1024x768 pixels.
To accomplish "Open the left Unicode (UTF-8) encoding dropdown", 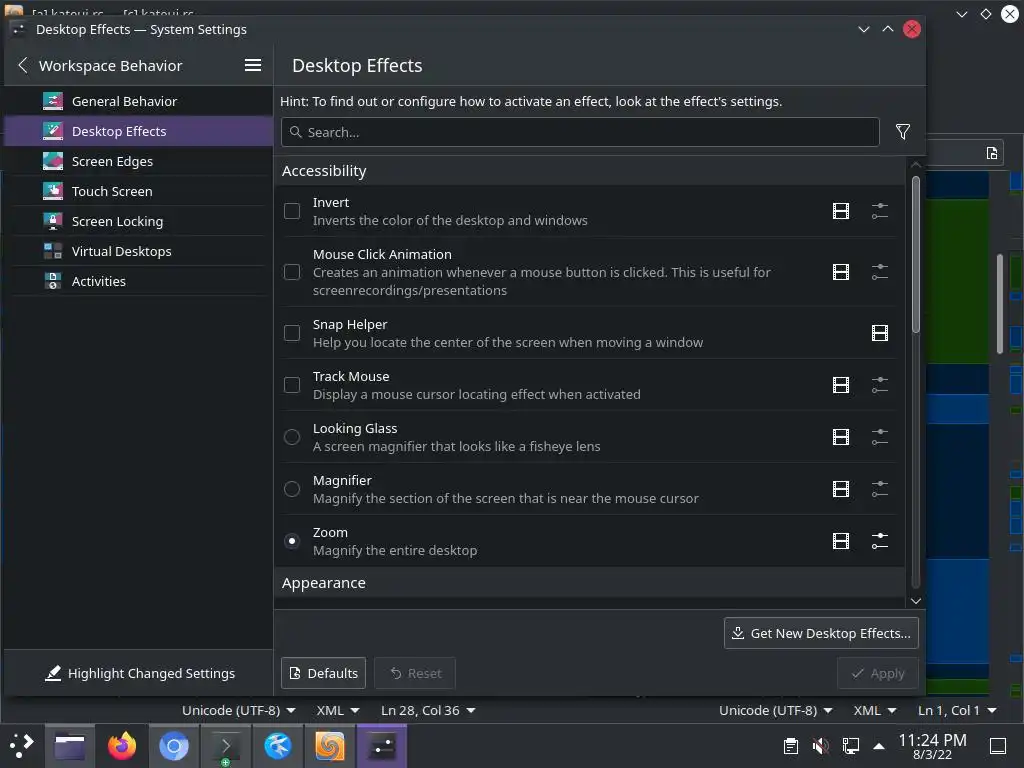I will [238, 711].
